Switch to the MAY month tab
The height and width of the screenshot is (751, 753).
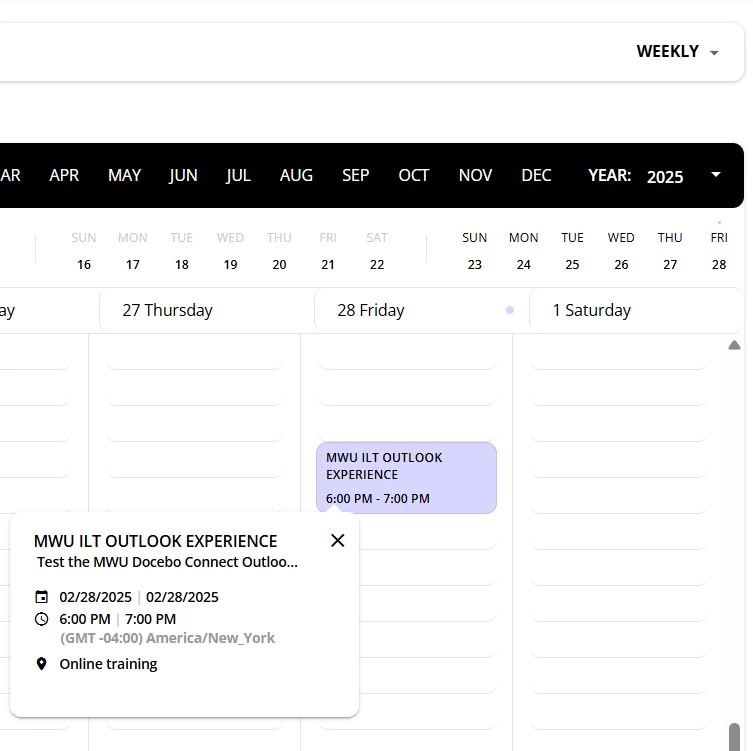(124, 175)
